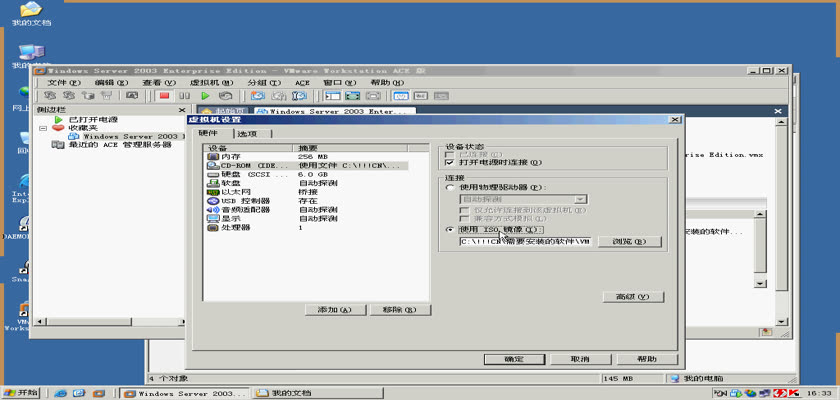Toggle the Show Sidebar toolbar icon
Viewport: 840px width, 400px height.
pyautogui.click(x=333, y=96)
